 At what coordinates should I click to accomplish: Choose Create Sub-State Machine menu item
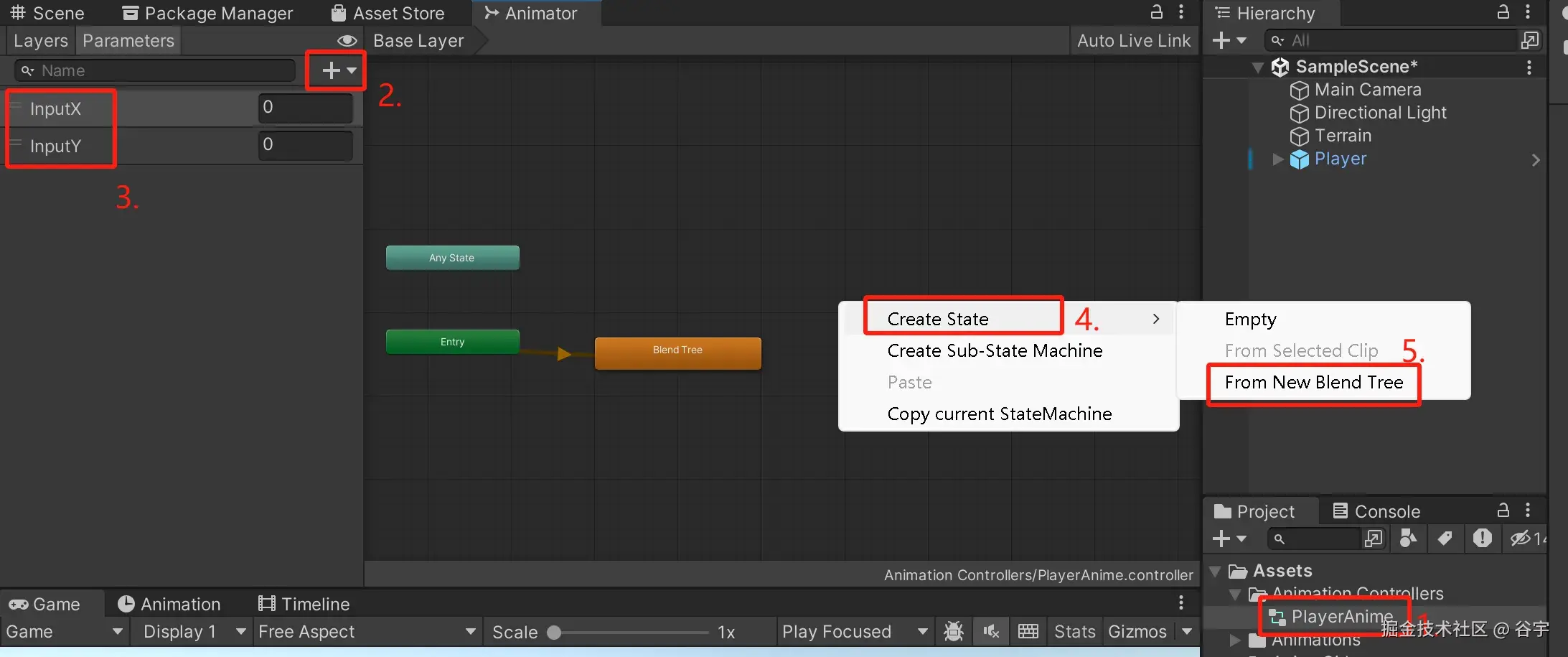(x=995, y=350)
